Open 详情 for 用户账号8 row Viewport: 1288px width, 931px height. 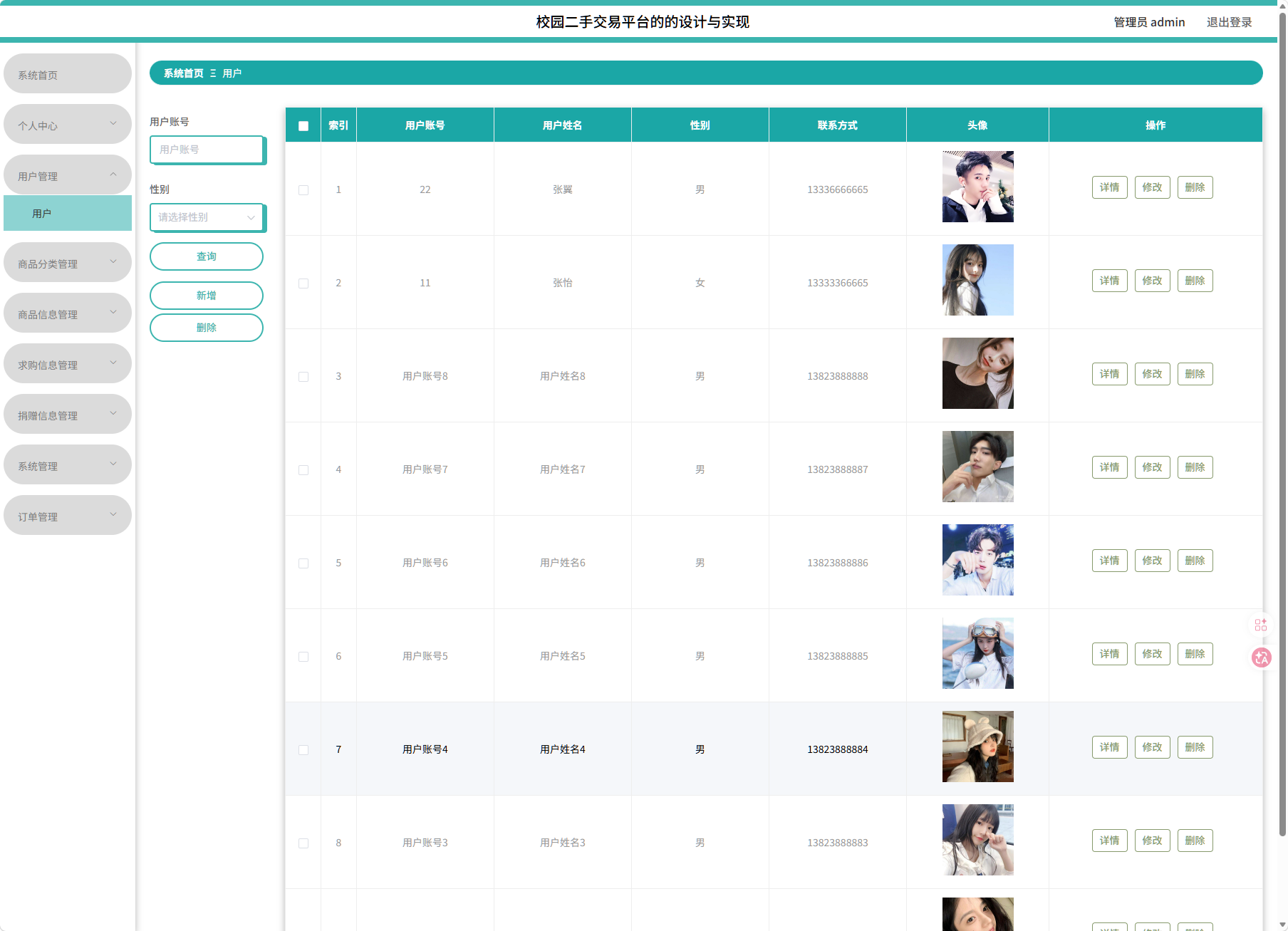tap(1110, 374)
